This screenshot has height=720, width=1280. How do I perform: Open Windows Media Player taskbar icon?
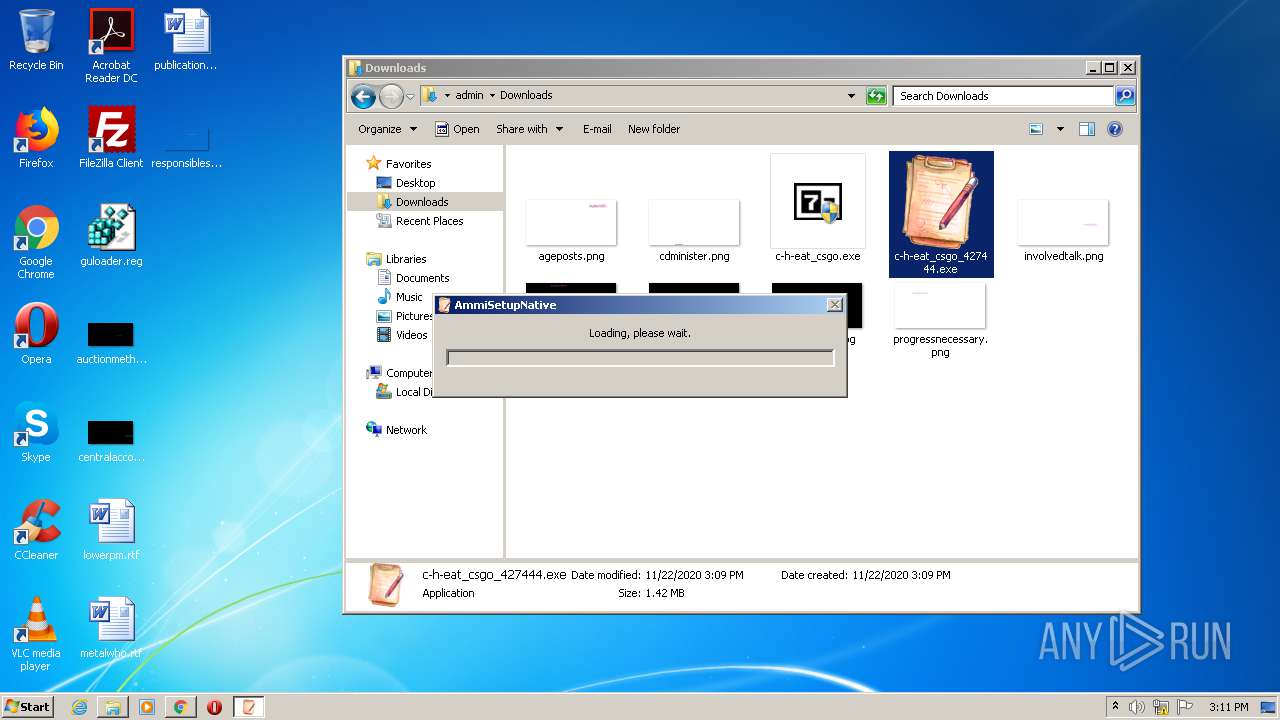tap(147, 707)
